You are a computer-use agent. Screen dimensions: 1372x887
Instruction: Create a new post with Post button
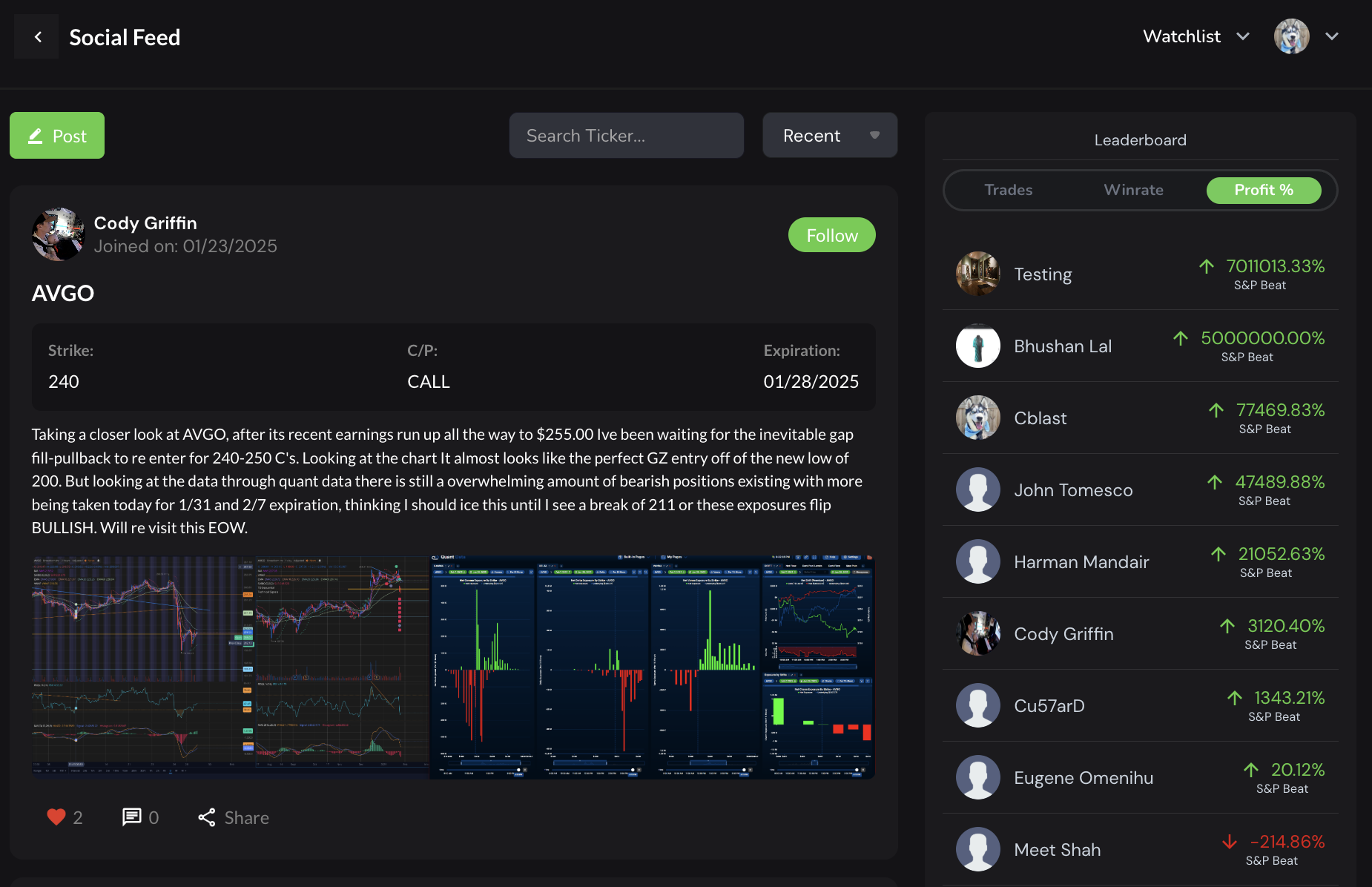coord(57,136)
